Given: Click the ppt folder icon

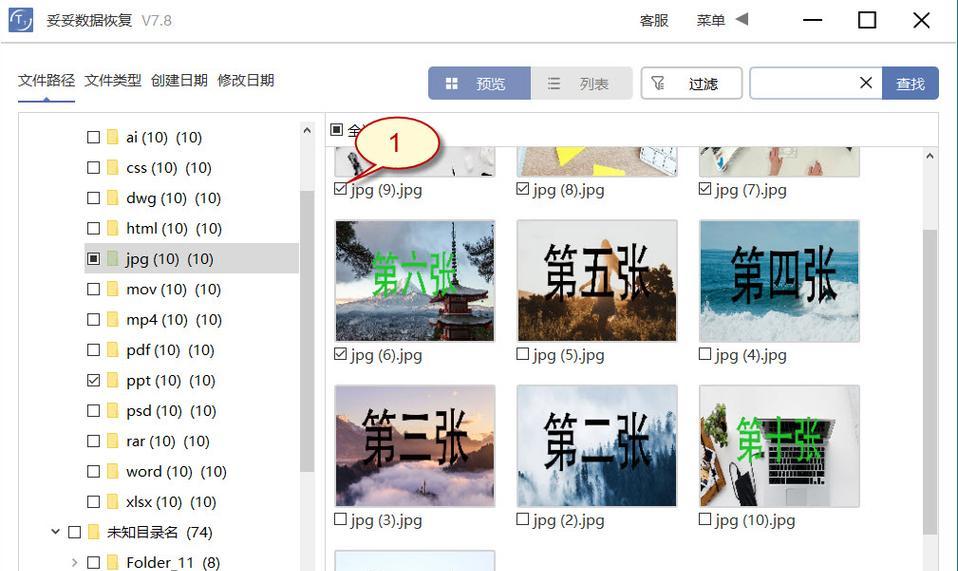Looking at the screenshot, I should pyautogui.click(x=112, y=380).
